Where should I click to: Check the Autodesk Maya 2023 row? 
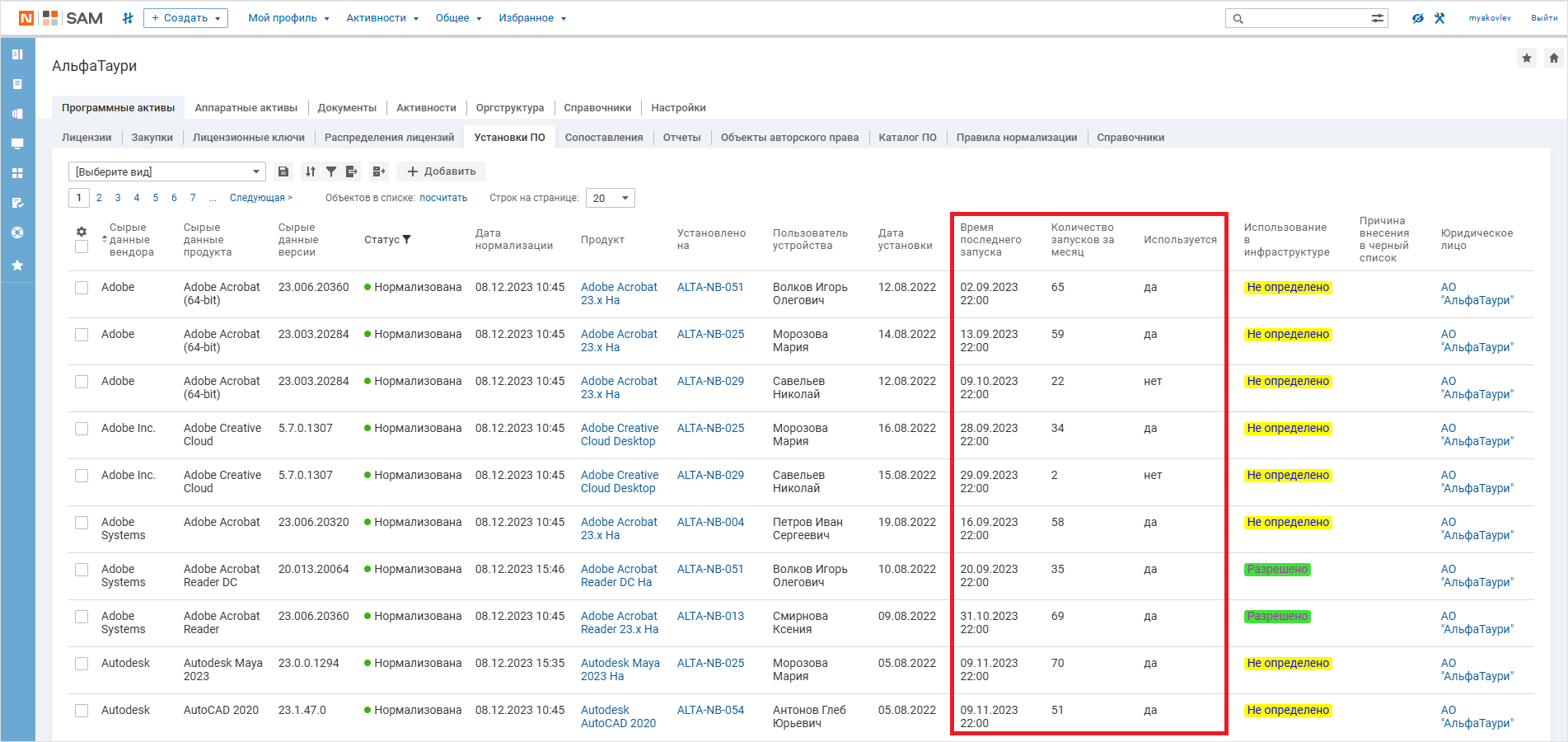point(82,664)
